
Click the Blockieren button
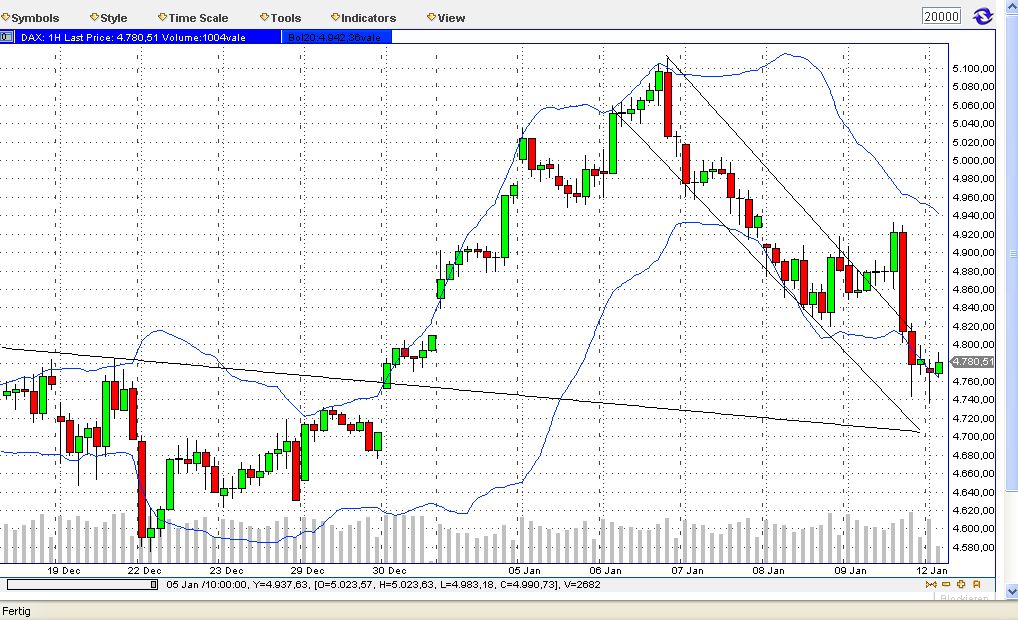(965, 597)
